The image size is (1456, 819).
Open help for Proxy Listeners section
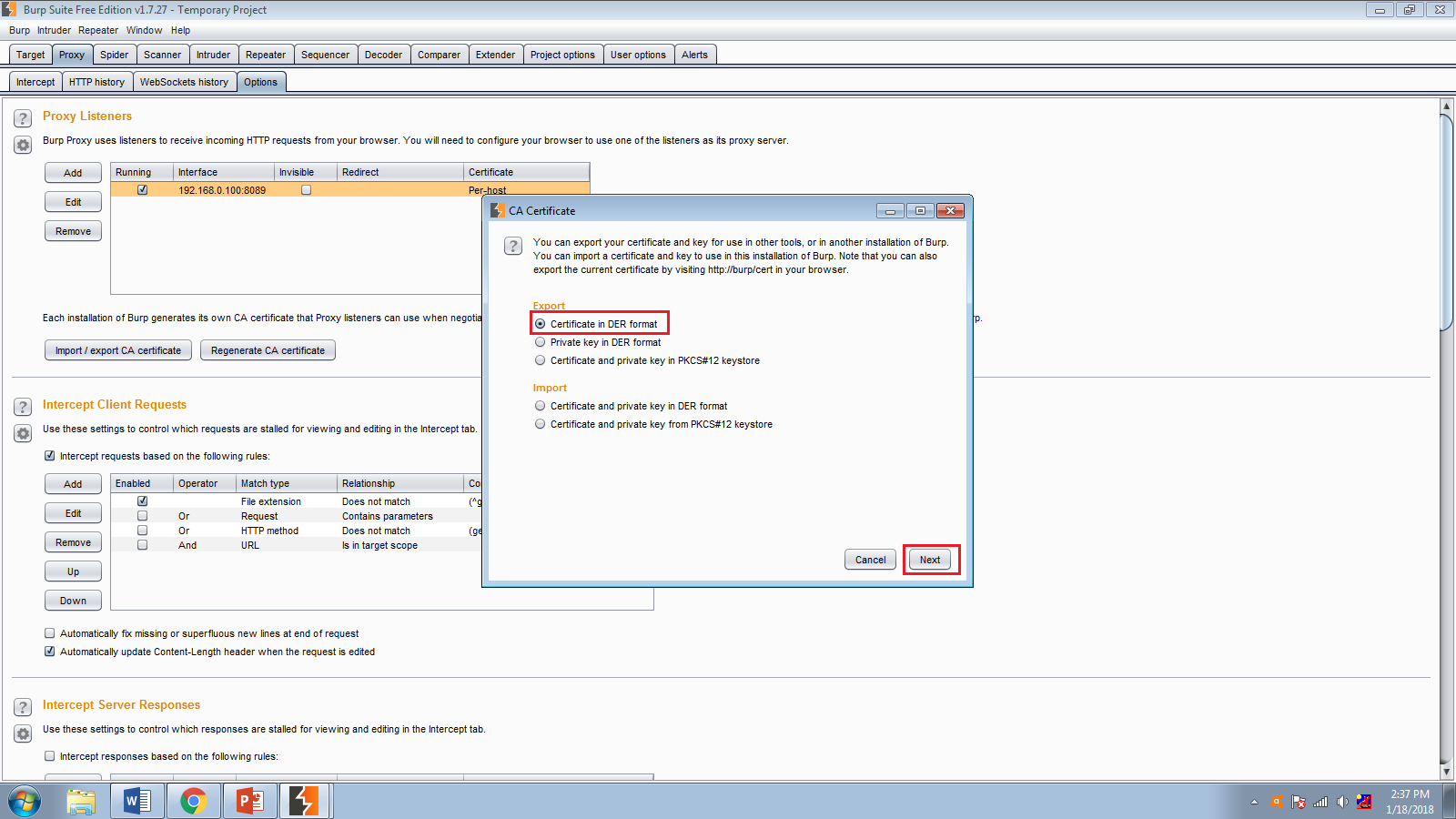(x=23, y=118)
